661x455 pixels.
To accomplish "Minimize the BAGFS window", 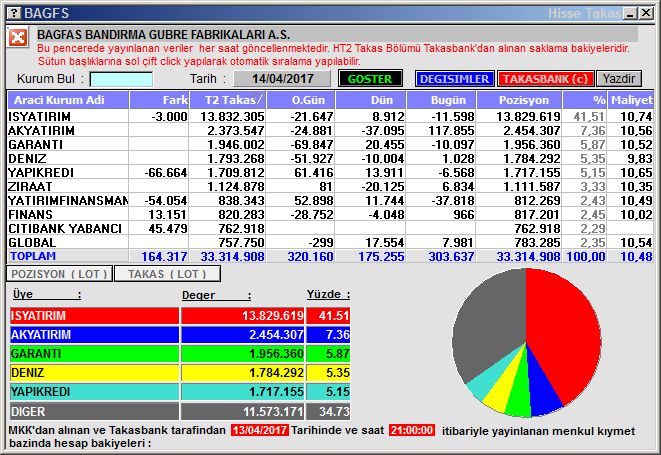I will click(x=631, y=13).
